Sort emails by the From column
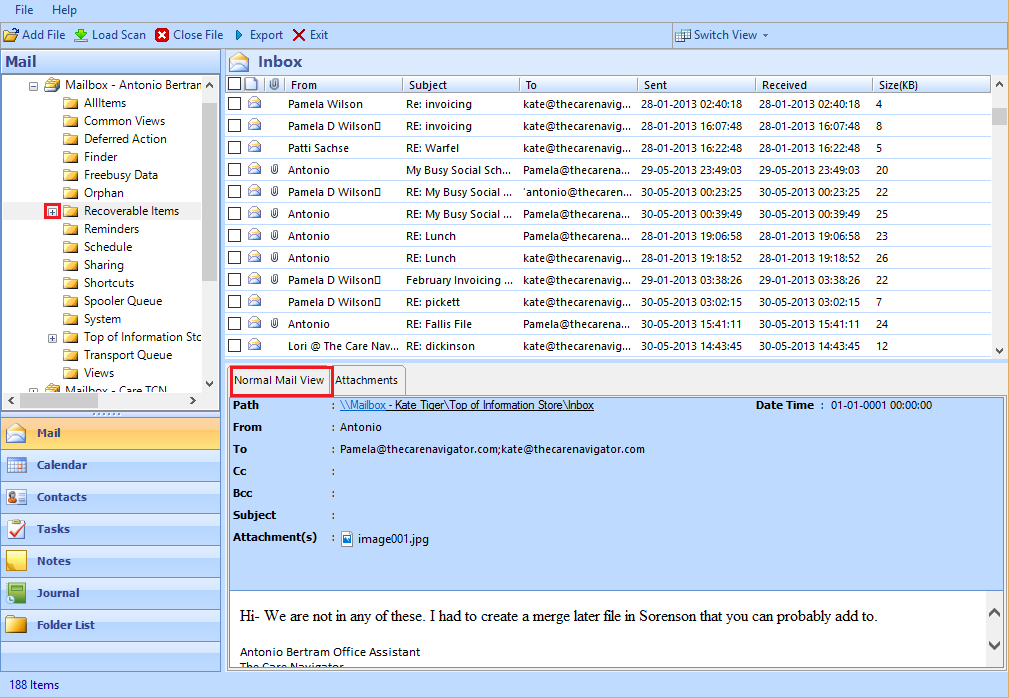This screenshot has width=1009, height=698. click(344, 84)
